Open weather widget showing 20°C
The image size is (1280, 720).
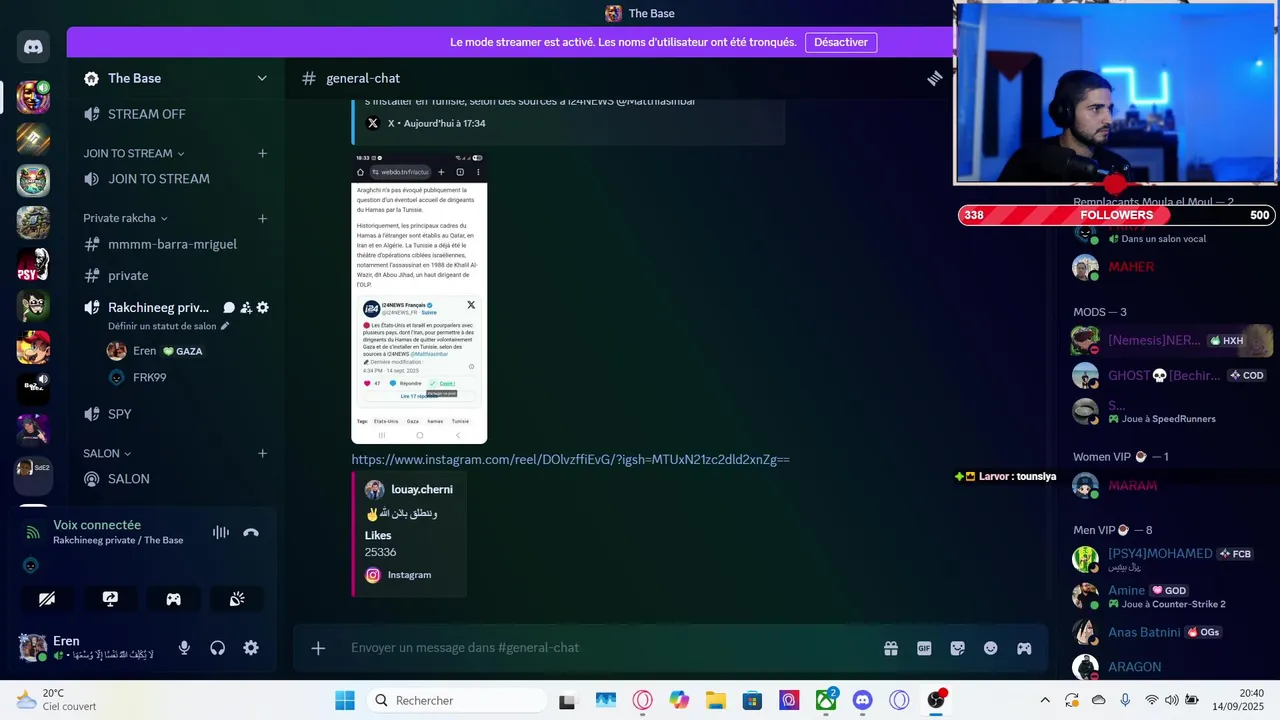(56, 700)
